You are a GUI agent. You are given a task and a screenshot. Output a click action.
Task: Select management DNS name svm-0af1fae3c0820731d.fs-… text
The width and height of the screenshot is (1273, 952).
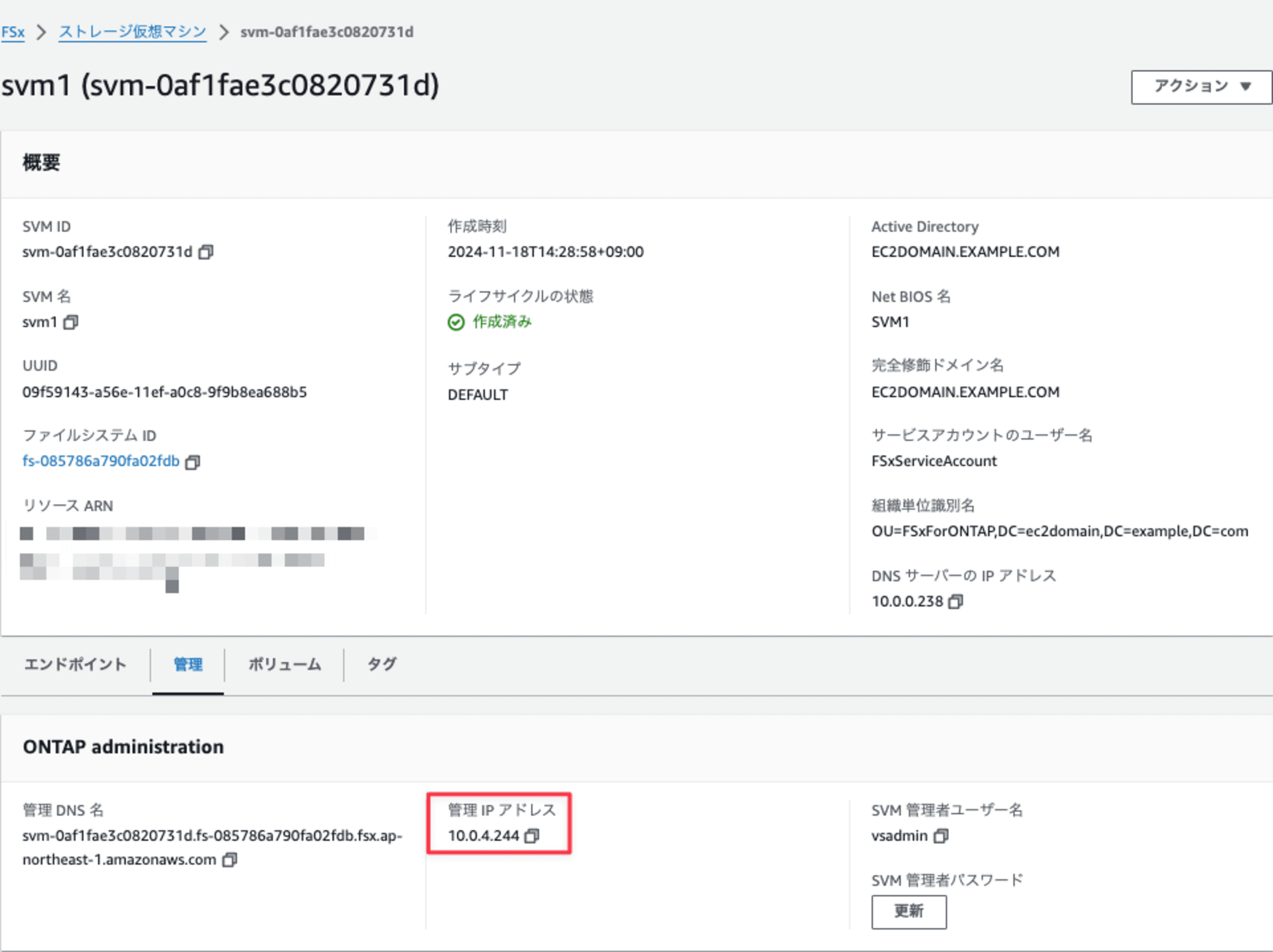(x=212, y=848)
